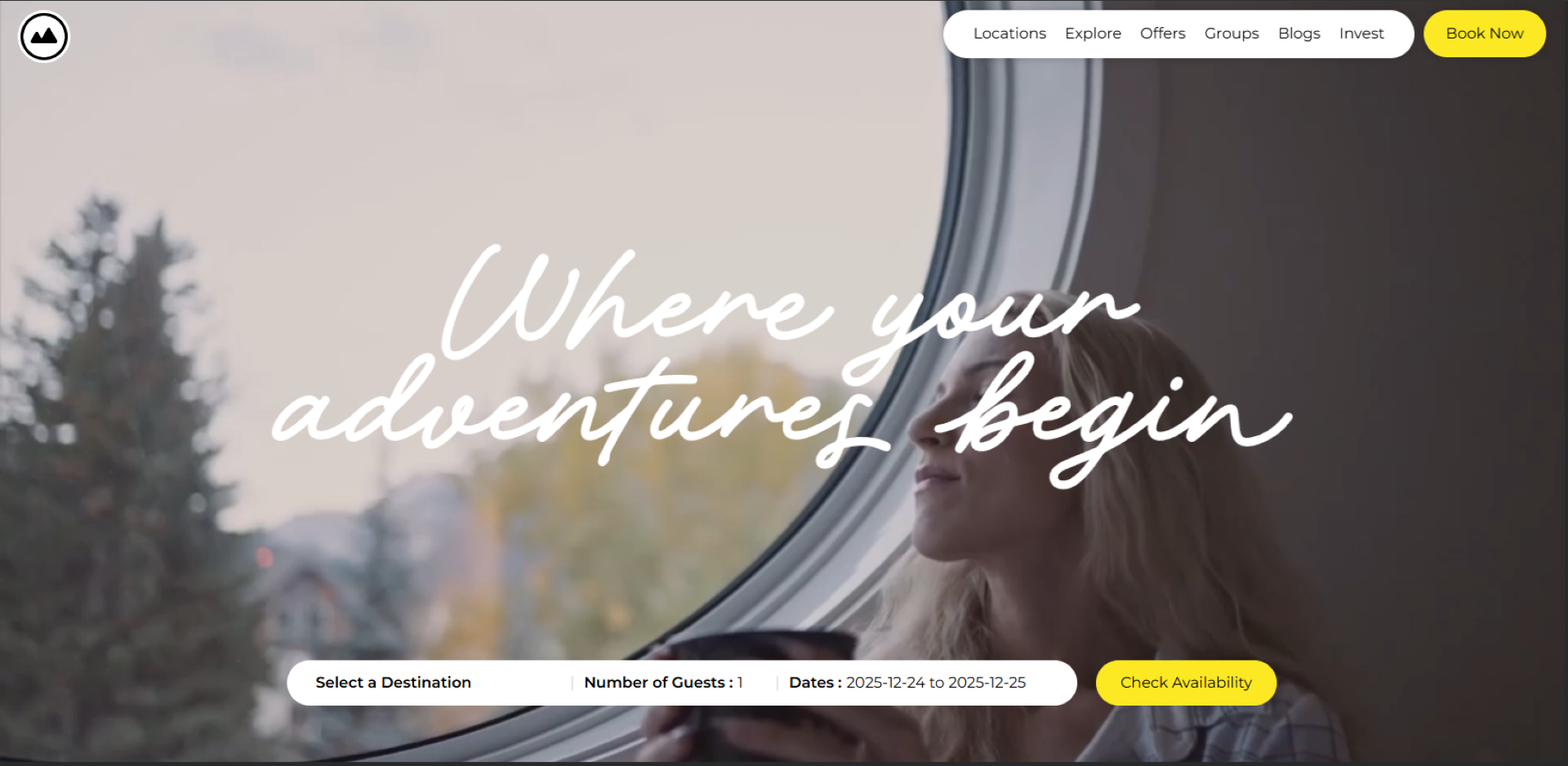Screen dimensions: 1568x766
Task: Click the Check Availability button
Action: [x=1186, y=683]
